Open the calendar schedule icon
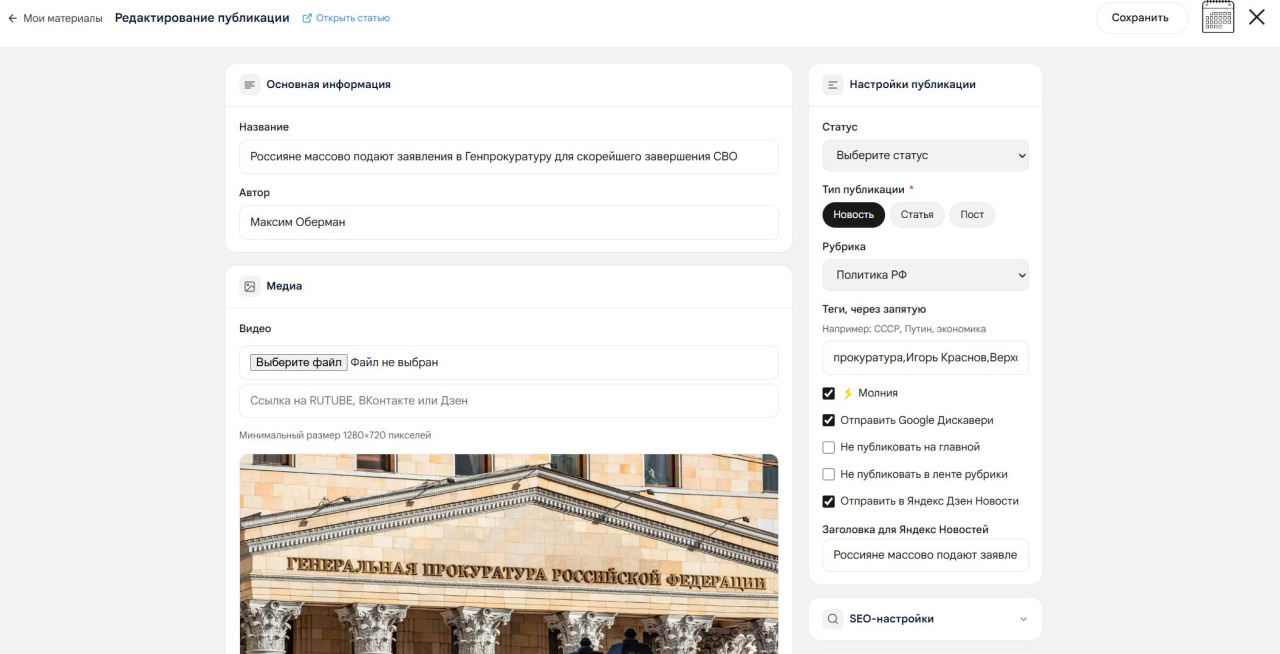1280x654 pixels. point(1218,17)
